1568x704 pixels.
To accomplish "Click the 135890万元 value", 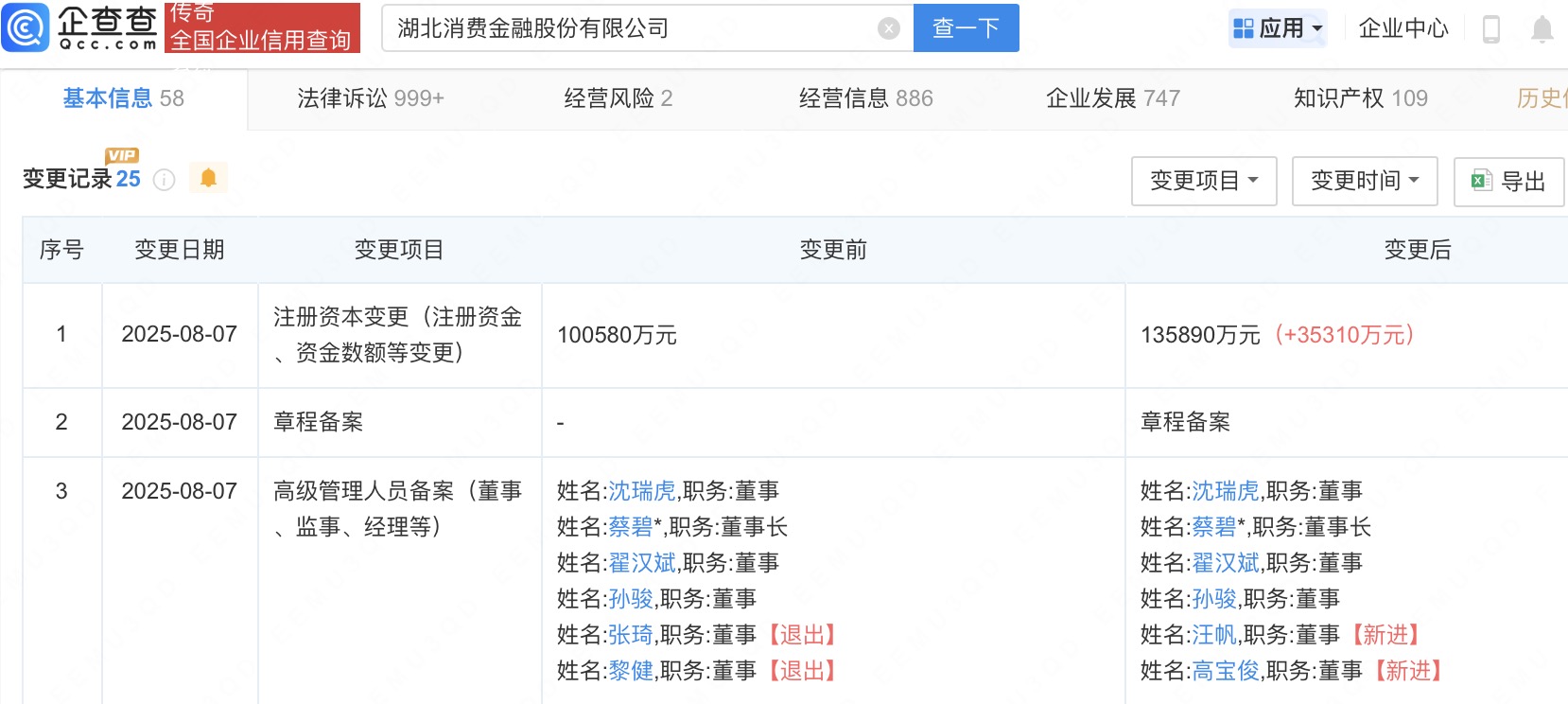I will 1200,335.
